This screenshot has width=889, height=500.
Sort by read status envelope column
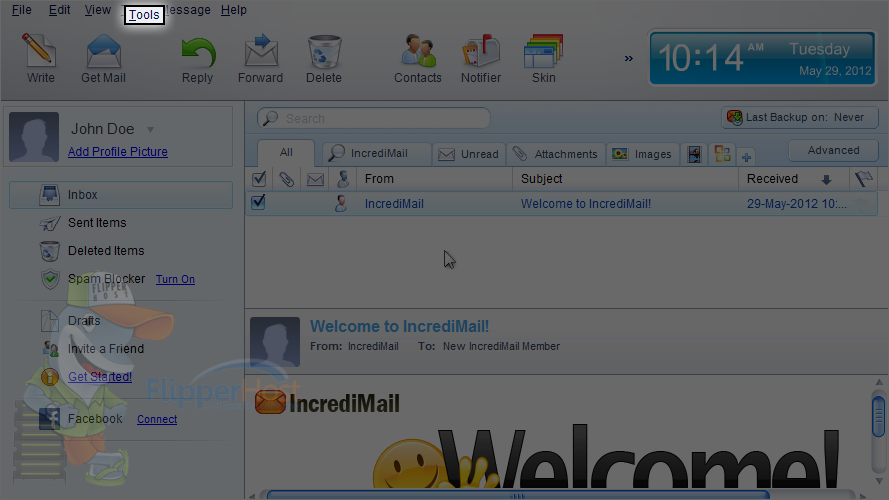pyautogui.click(x=315, y=180)
